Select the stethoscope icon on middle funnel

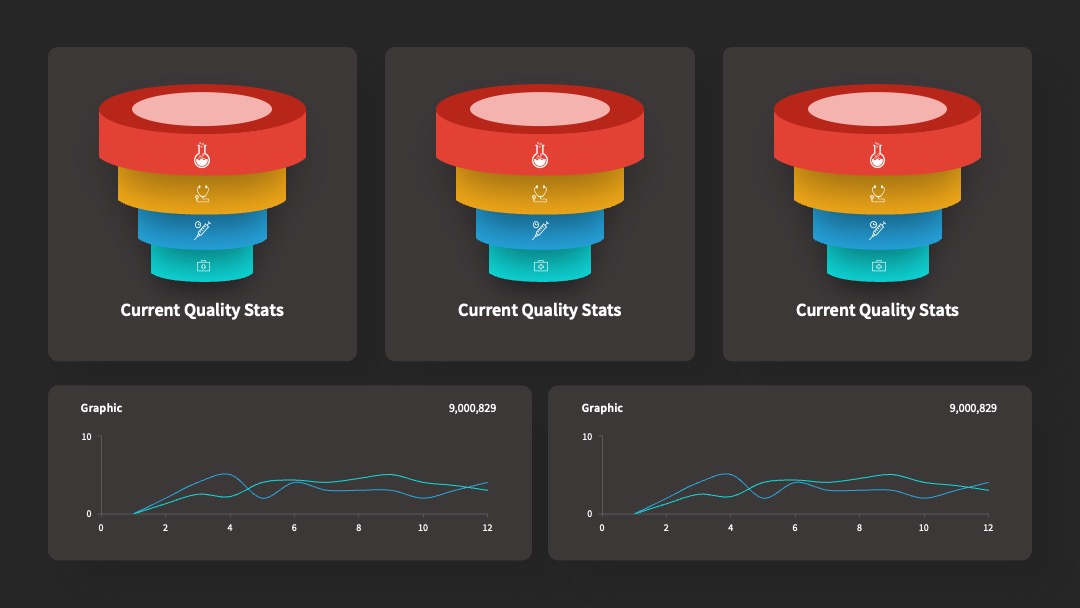540,193
